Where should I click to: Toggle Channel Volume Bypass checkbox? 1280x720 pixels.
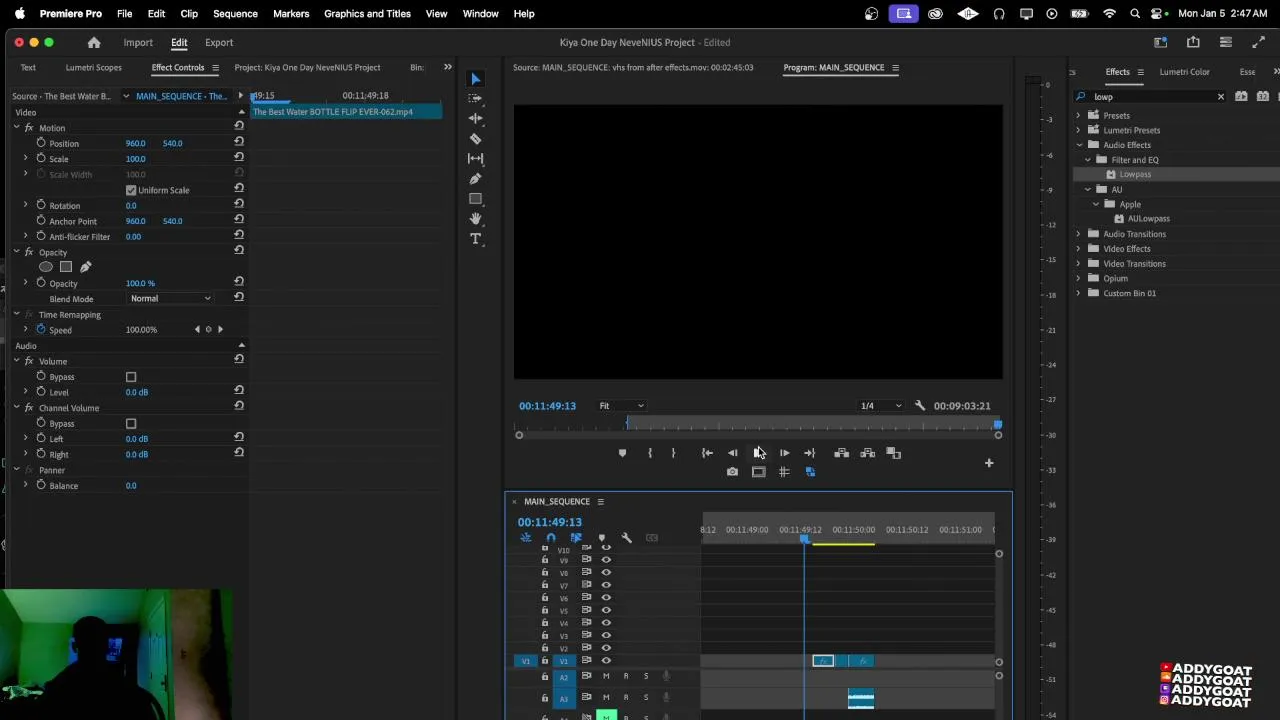click(x=131, y=424)
